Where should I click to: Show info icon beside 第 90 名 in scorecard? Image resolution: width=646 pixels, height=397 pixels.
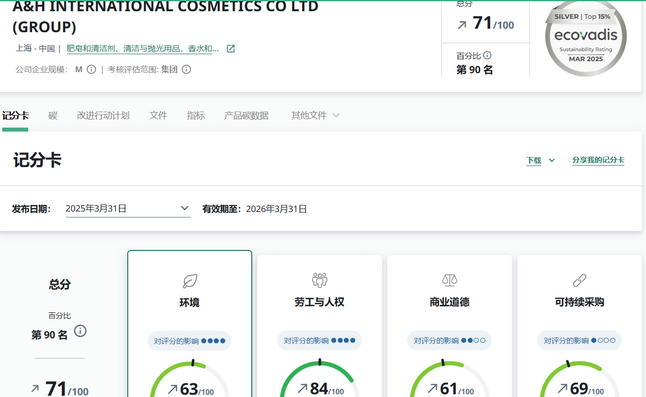click(x=80, y=331)
